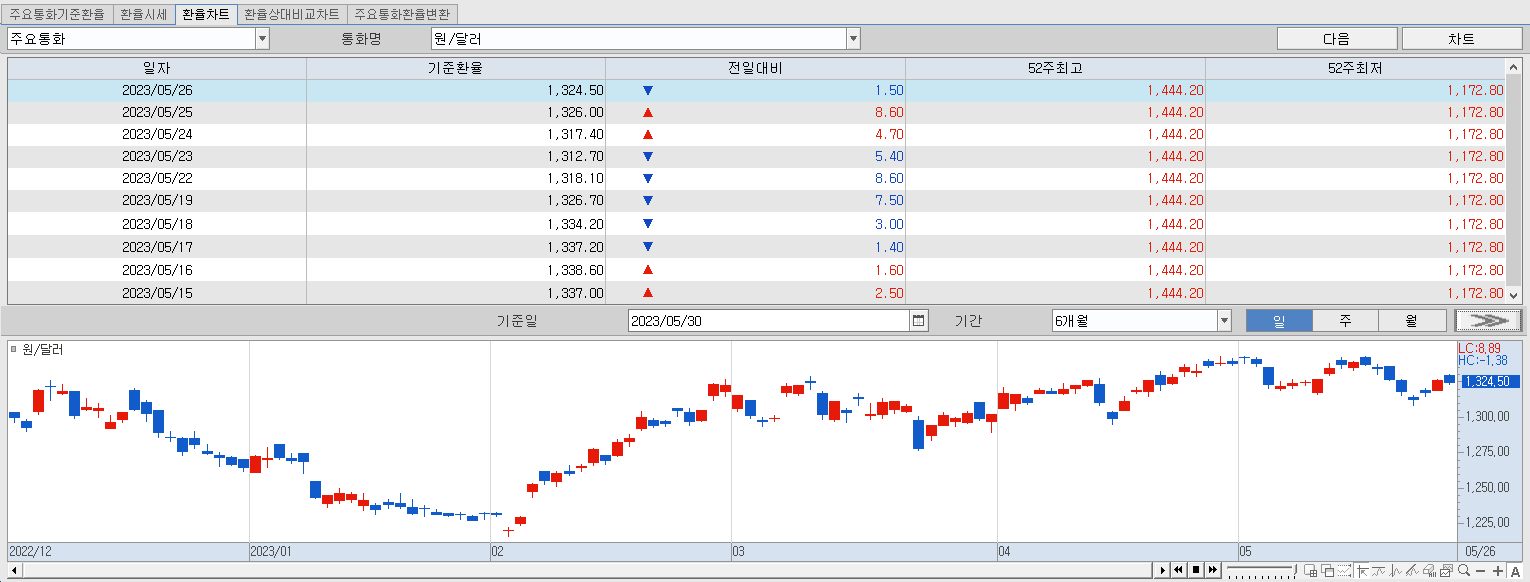Image resolution: width=1530 pixels, height=582 pixels.
Task: Click table scrollbar up arrow
Action: (x=1513, y=66)
